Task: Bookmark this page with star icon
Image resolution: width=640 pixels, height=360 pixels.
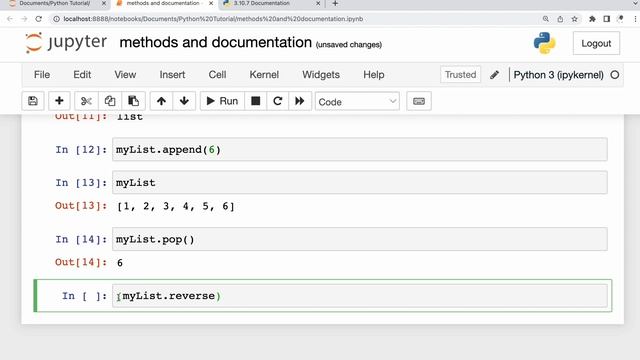Action: click(574, 19)
